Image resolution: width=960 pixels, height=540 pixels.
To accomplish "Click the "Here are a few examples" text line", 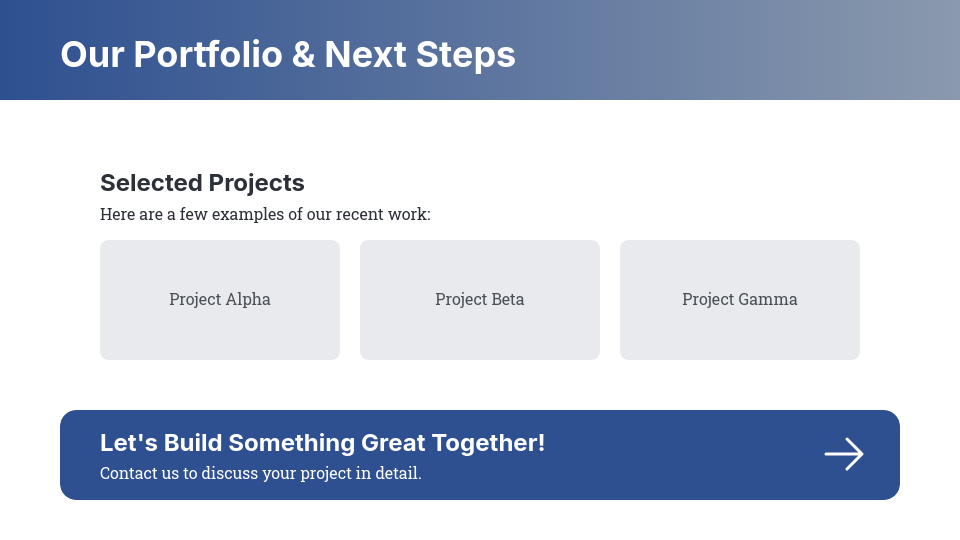I will (265, 214).
